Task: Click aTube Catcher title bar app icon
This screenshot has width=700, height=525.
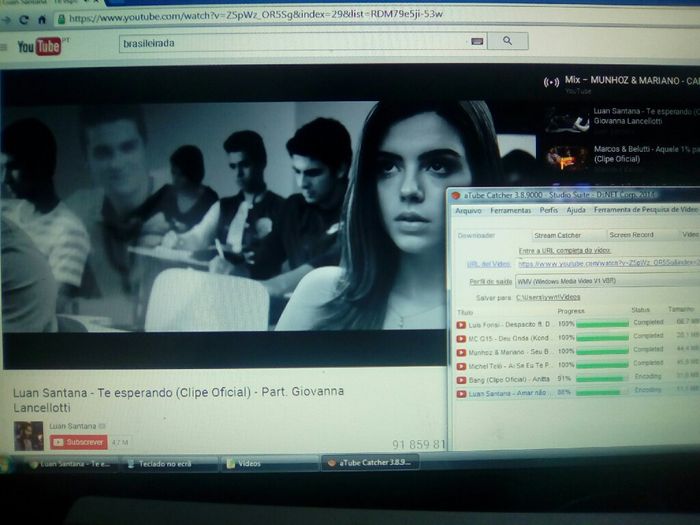Action: pyautogui.click(x=456, y=196)
